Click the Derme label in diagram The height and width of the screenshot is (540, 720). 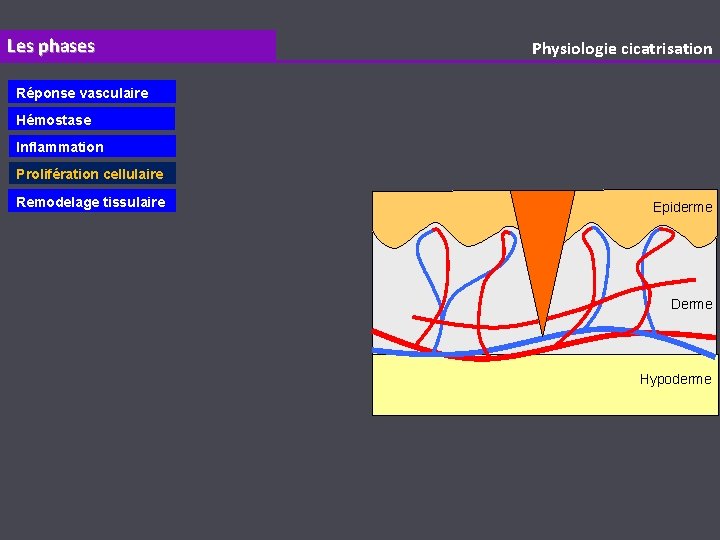691,304
